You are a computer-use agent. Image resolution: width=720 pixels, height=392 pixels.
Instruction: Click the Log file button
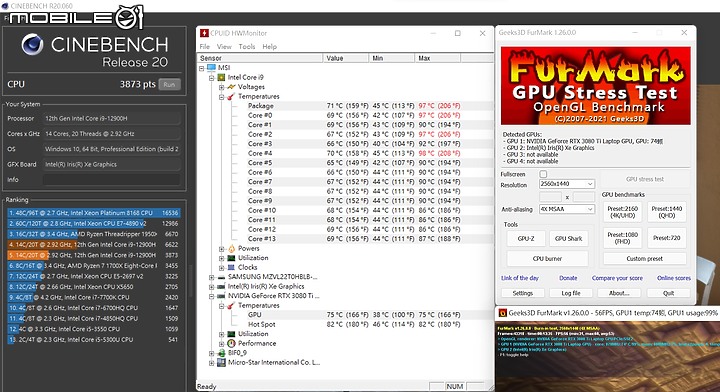pos(571,293)
